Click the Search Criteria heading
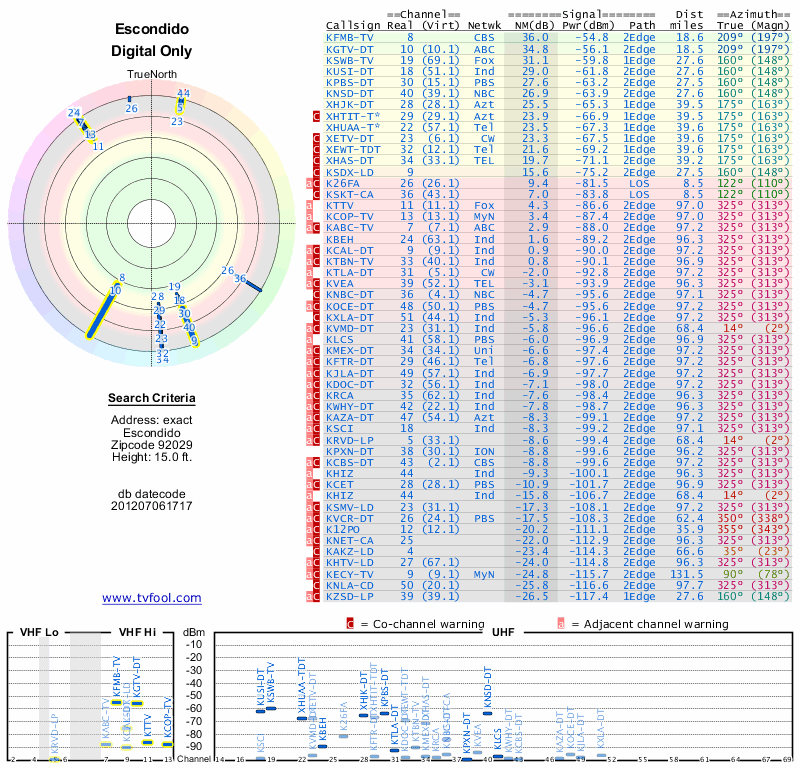Viewport: 800px width, 768px height. [152, 398]
